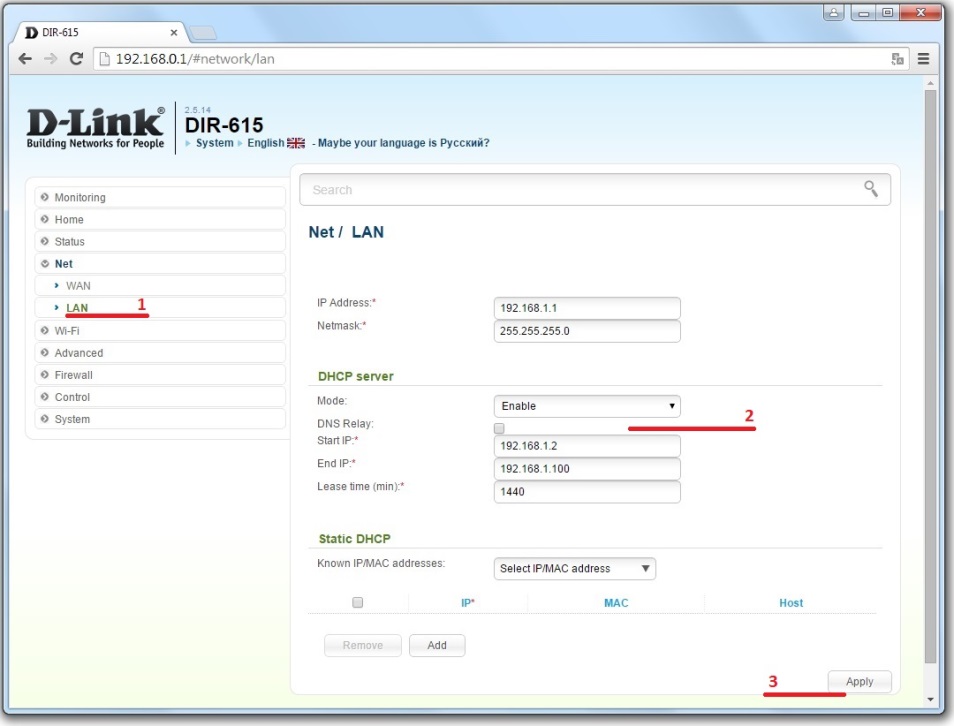Click the firmware version 2.5.14 text

[198, 110]
